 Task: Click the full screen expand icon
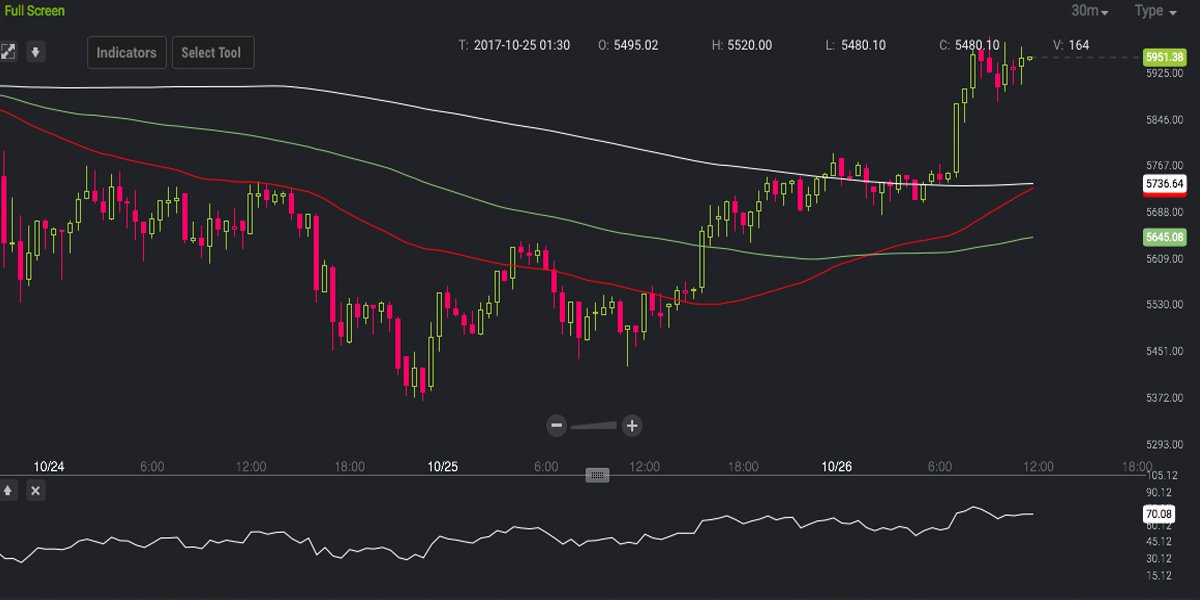[x=9, y=50]
